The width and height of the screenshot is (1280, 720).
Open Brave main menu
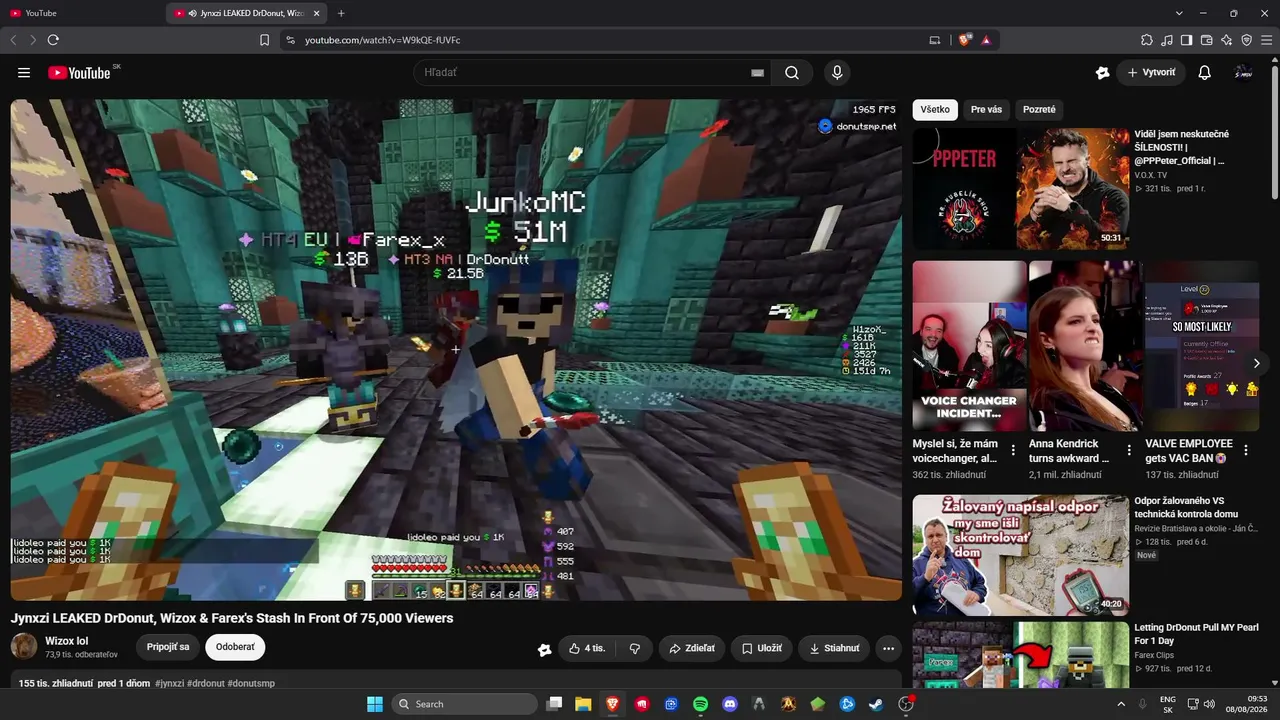[1267, 40]
